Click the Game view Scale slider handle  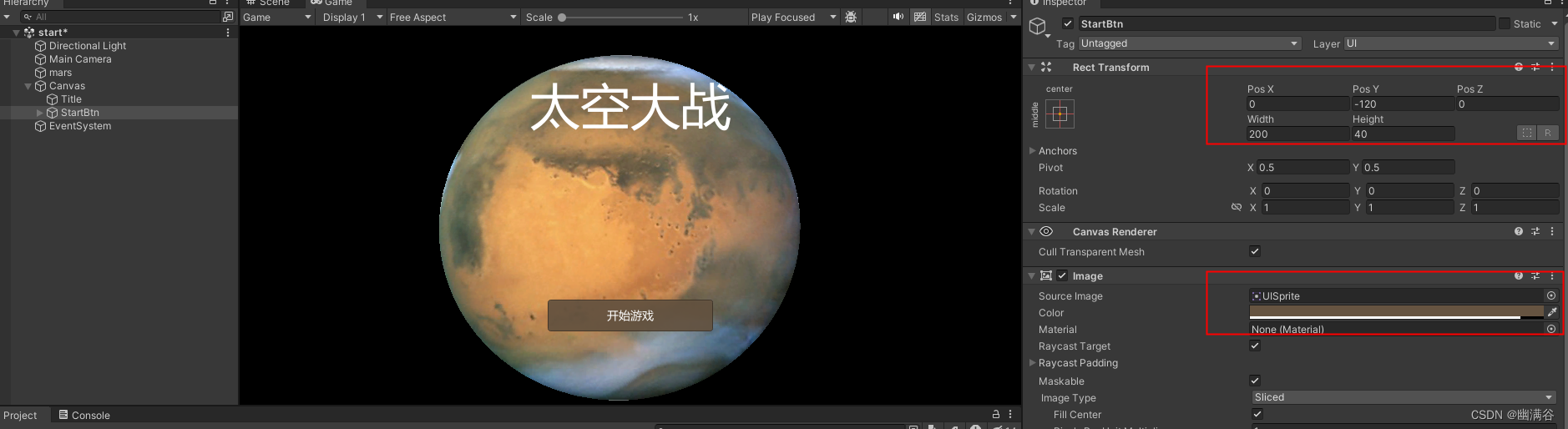pyautogui.click(x=562, y=17)
